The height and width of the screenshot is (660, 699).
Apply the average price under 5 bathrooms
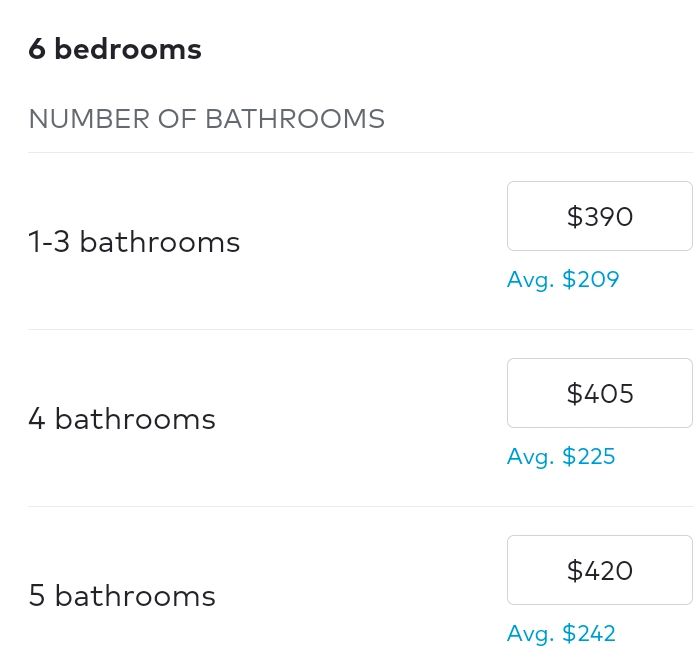[x=561, y=633]
